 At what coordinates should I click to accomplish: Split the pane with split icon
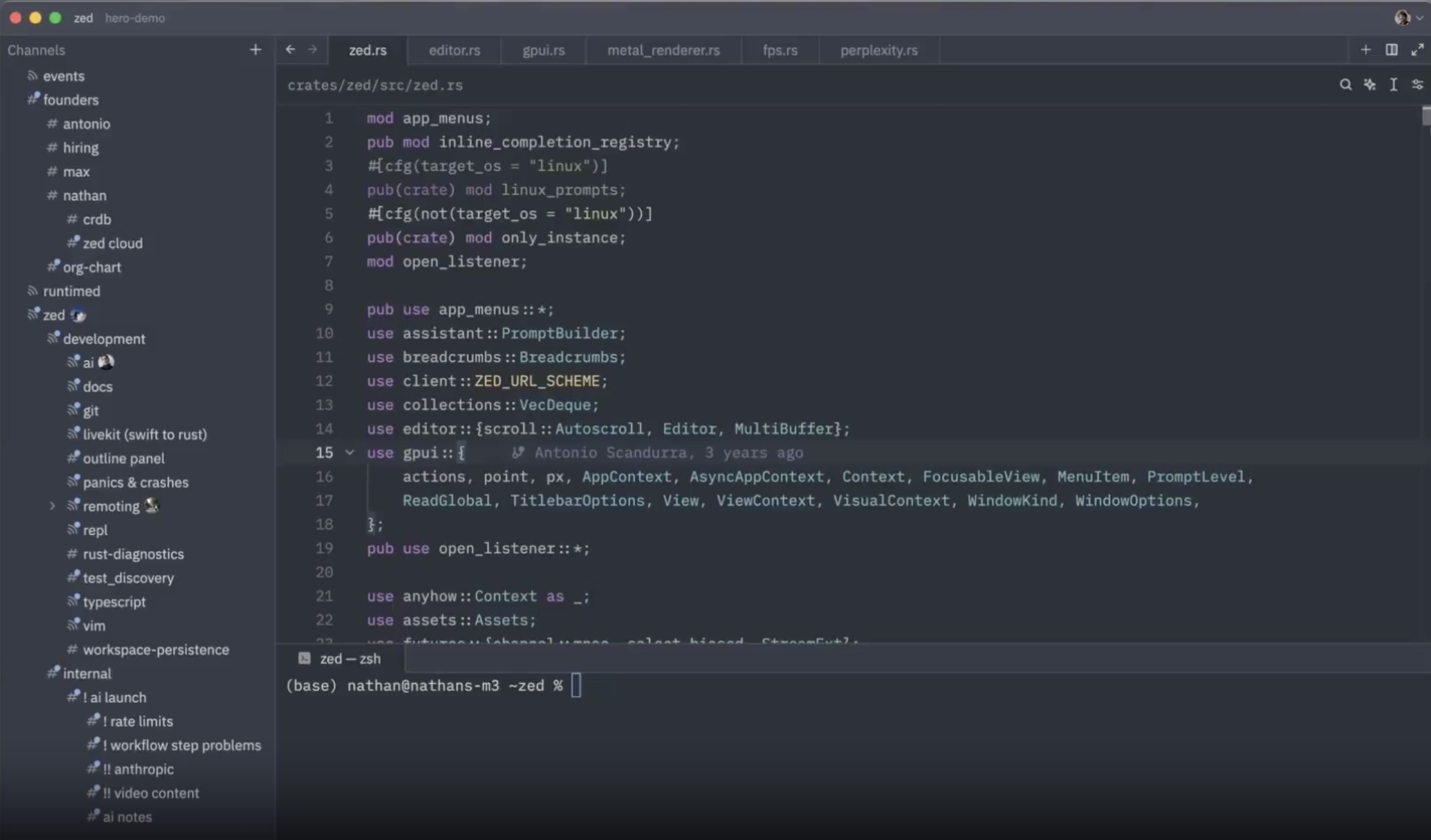[1391, 50]
